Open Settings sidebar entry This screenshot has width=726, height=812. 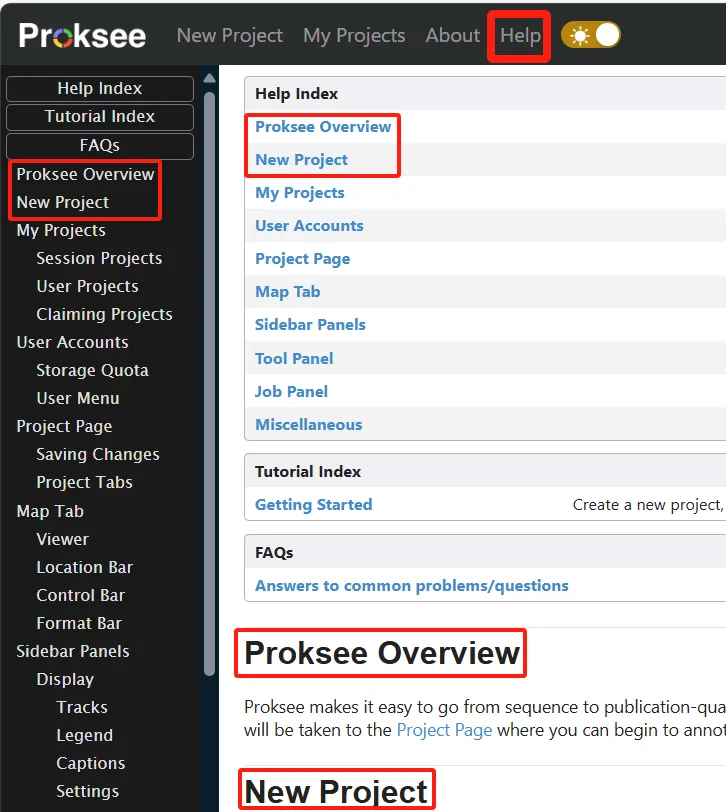88,791
